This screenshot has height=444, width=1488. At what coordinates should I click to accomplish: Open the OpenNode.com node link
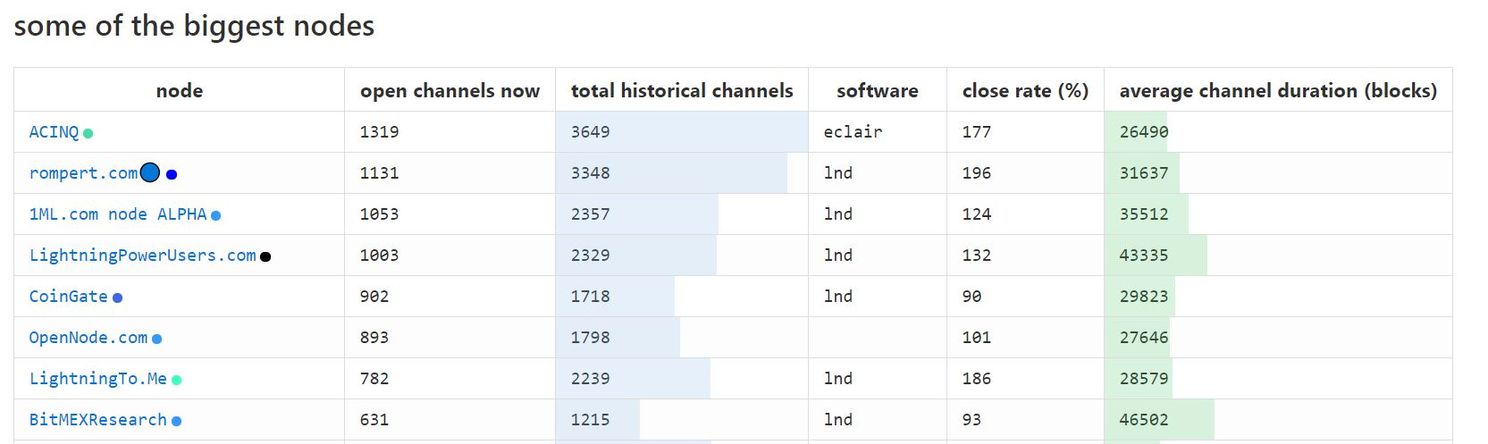point(88,337)
